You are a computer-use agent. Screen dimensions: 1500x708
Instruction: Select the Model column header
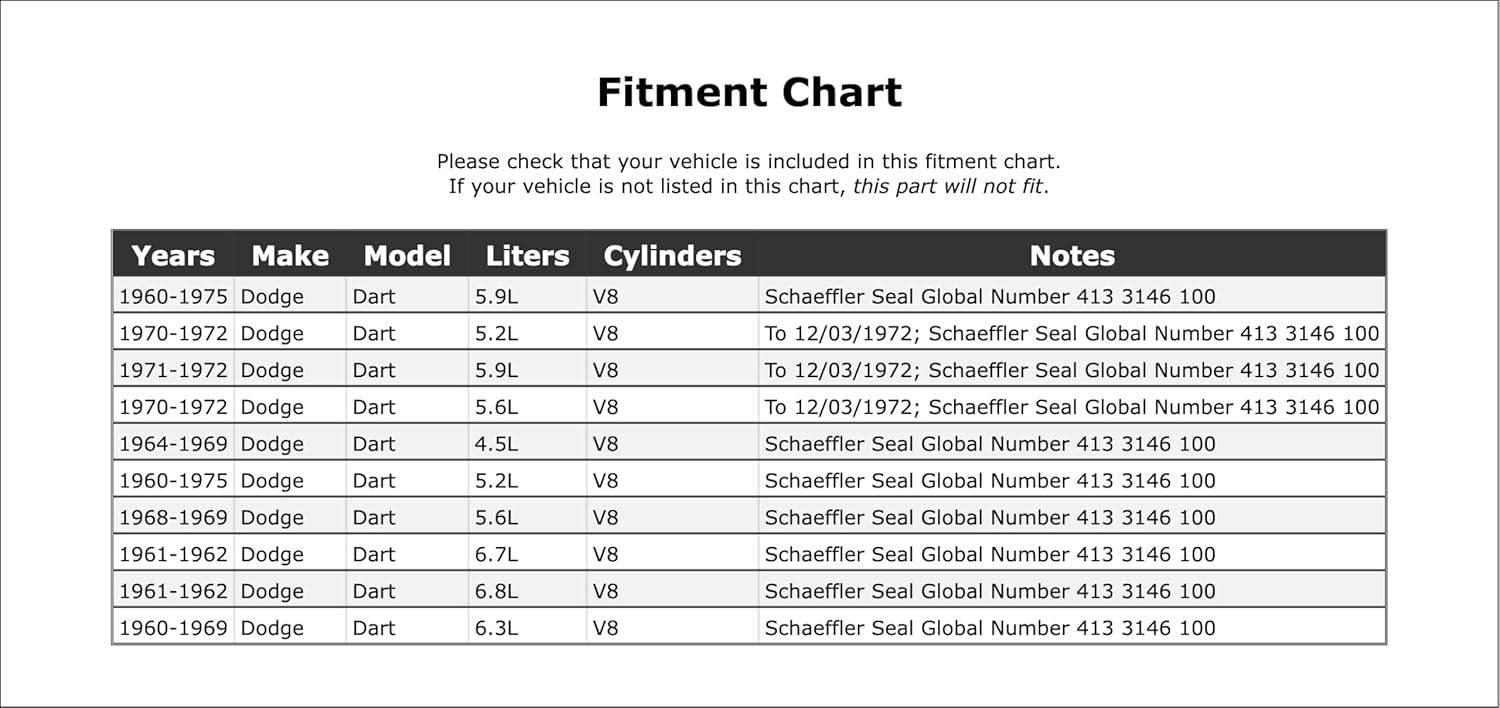click(407, 256)
